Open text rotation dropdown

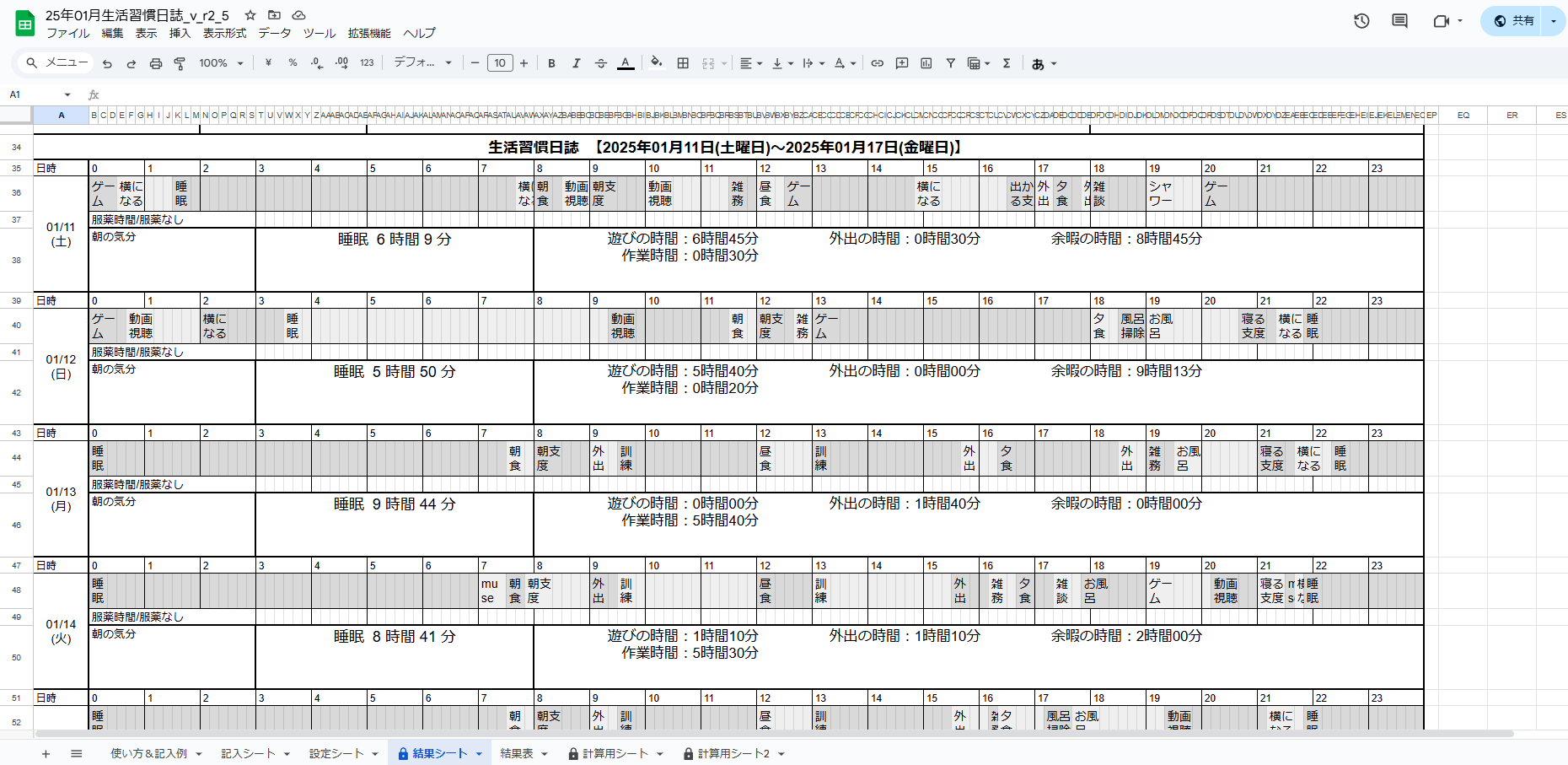point(845,63)
